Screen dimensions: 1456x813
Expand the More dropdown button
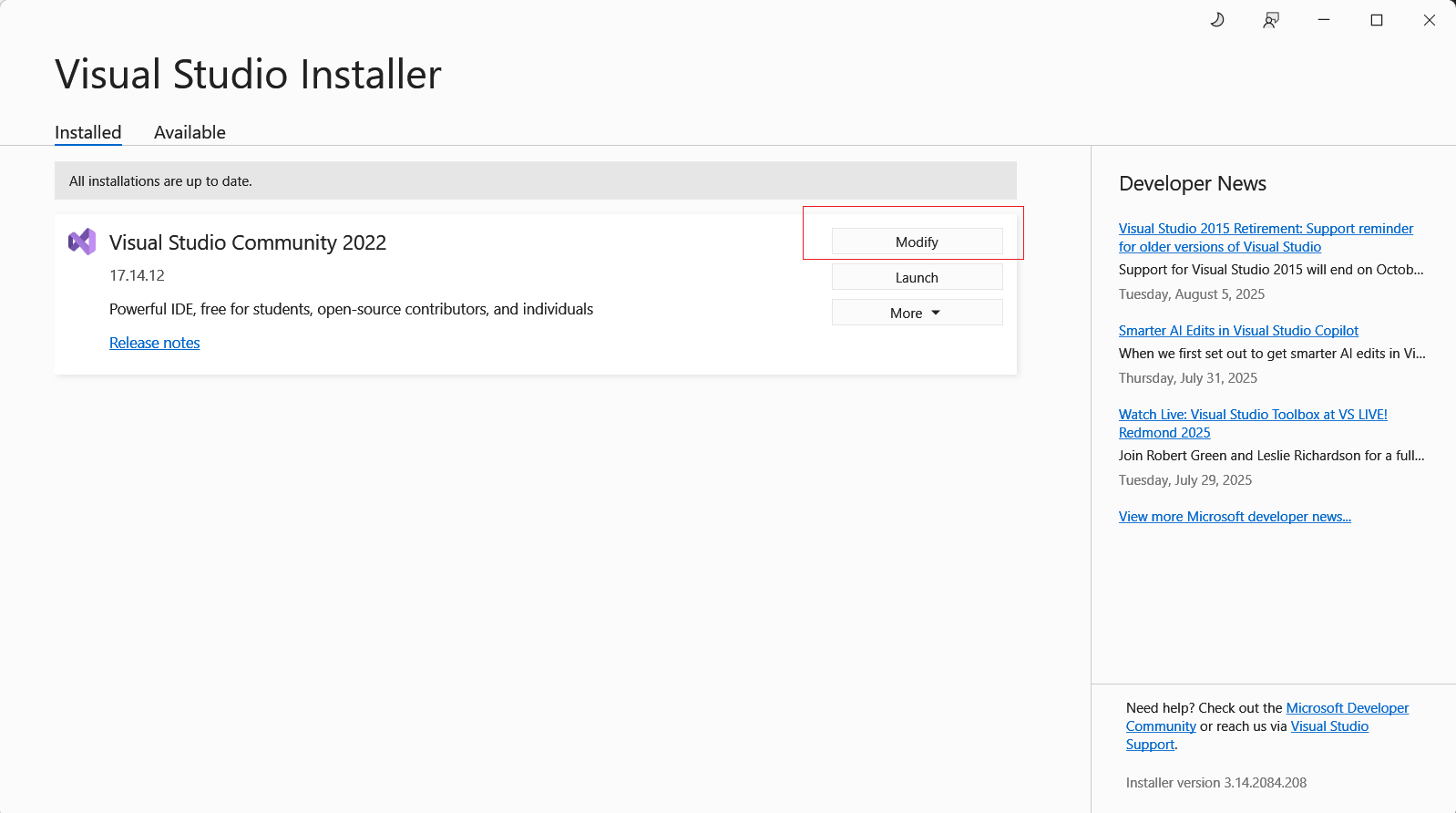[x=917, y=313]
